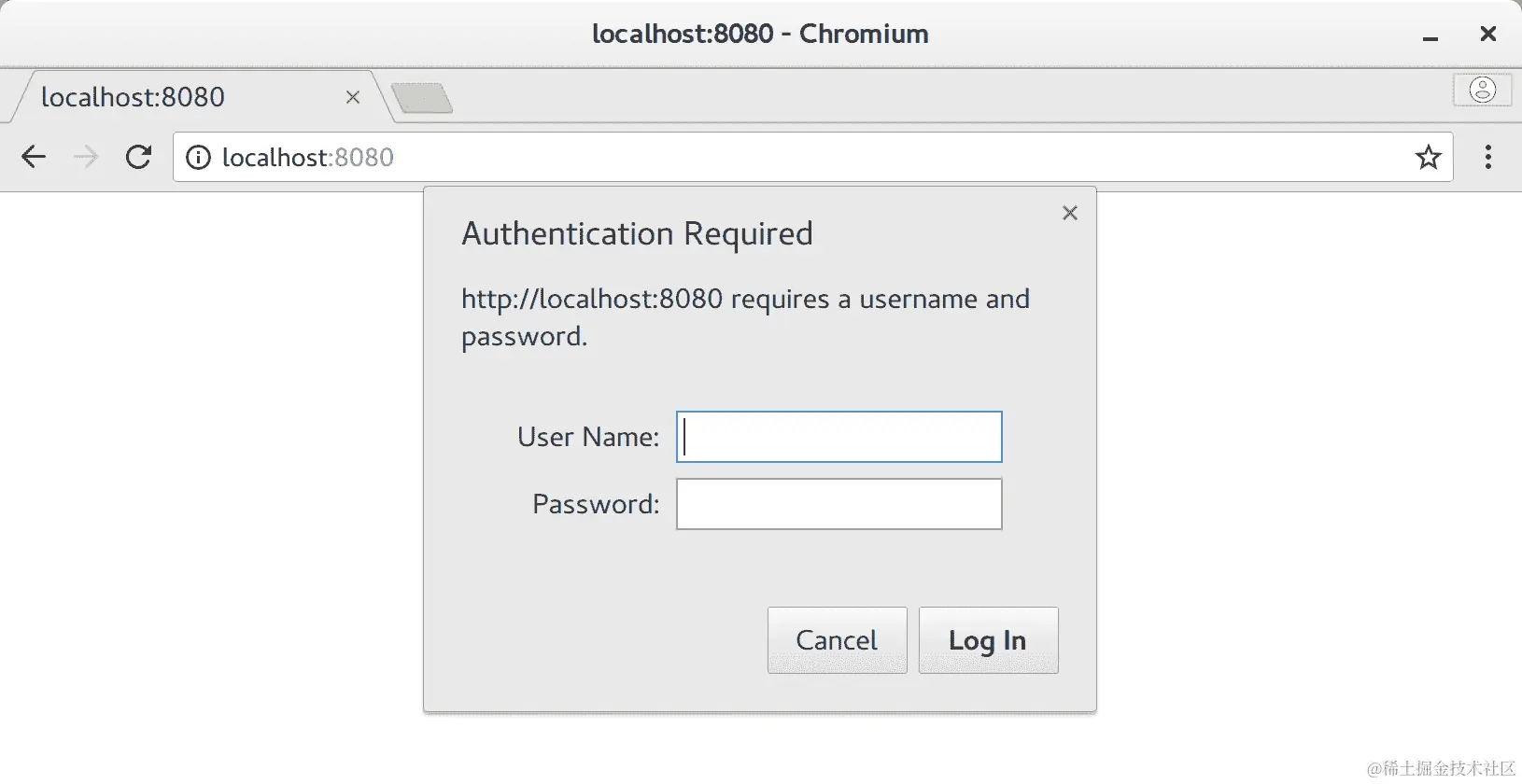Dismiss the Authentication Required dialog with X
The height and width of the screenshot is (784, 1522).
click(x=1070, y=213)
